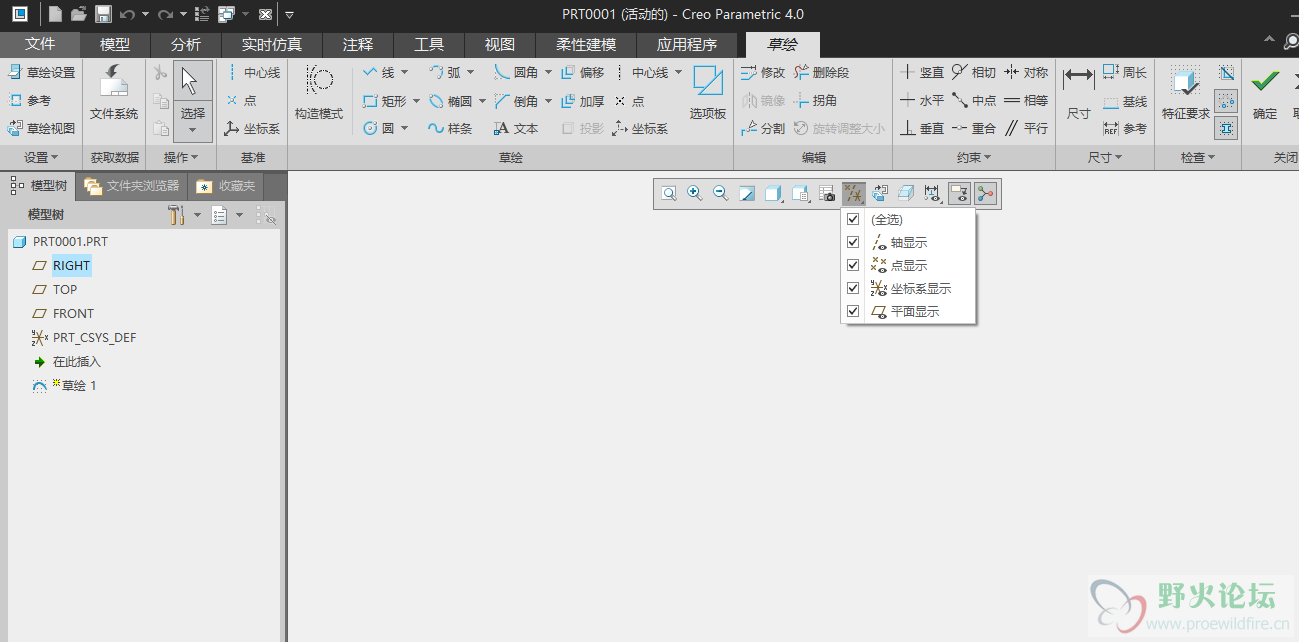Toggle Point Display (点显示) checkbox
1299x642 pixels.
pos(853,265)
